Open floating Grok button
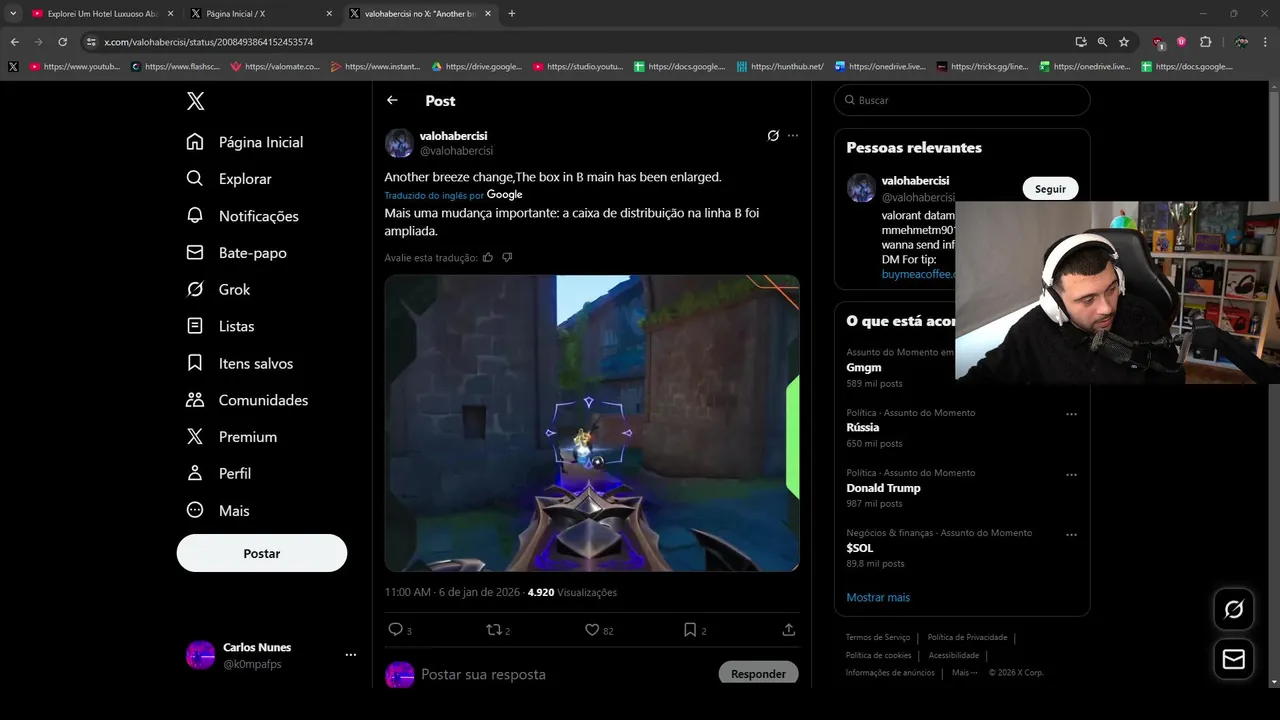This screenshot has width=1280, height=720. pos(1234,610)
